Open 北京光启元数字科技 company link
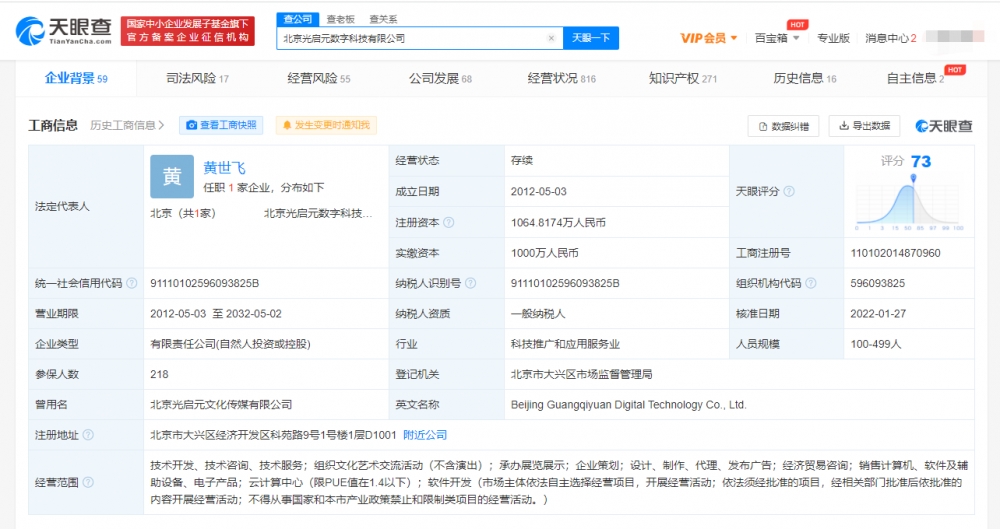1000x529 pixels. (318, 213)
